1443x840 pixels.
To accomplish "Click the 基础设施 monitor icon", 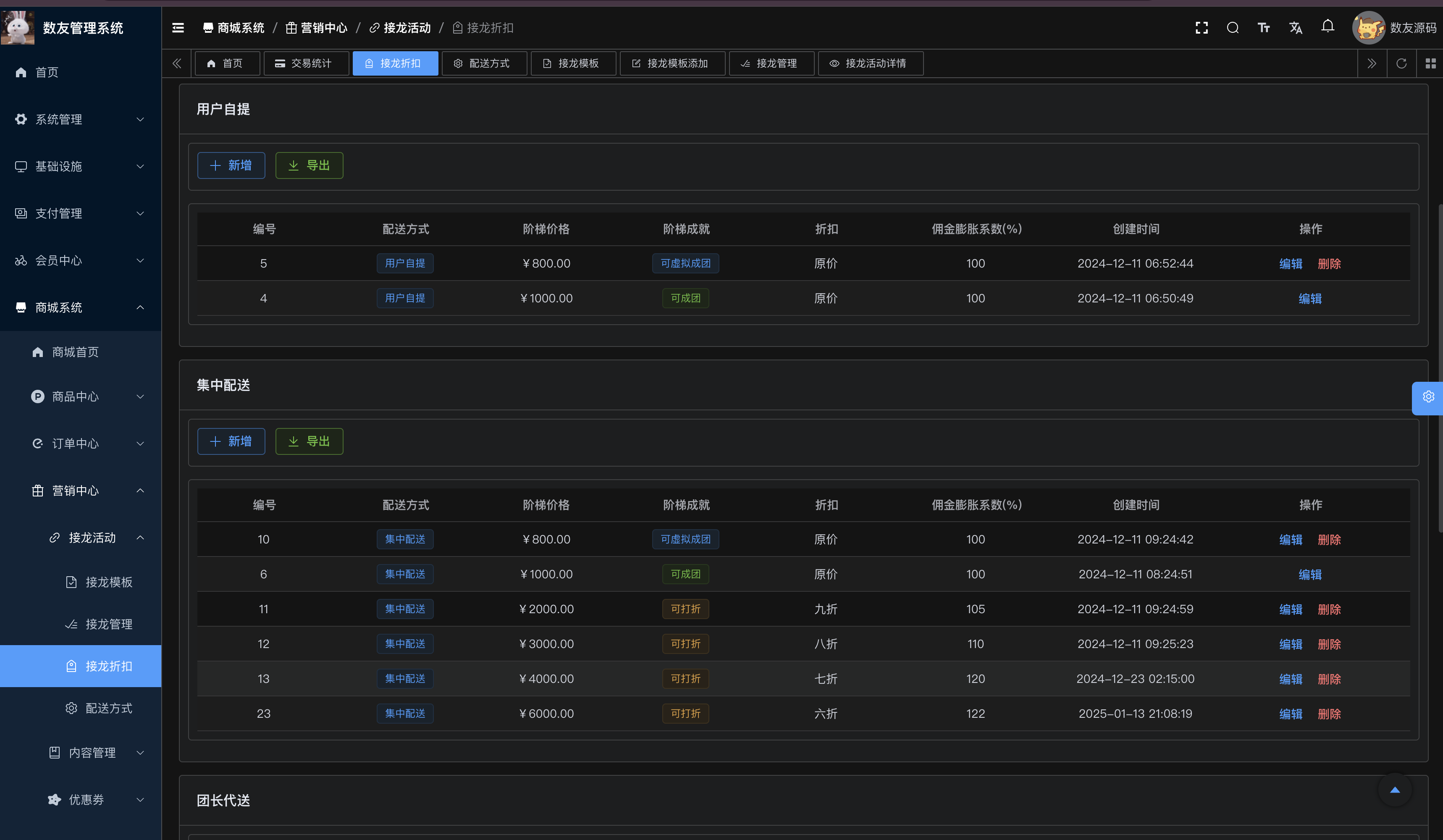I will pyautogui.click(x=21, y=166).
